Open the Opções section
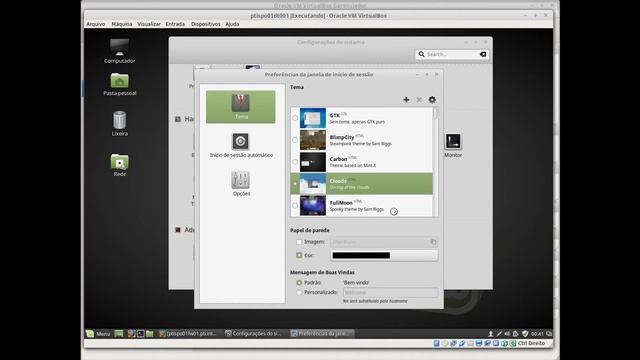The height and width of the screenshot is (360, 640). tap(241, 184)
